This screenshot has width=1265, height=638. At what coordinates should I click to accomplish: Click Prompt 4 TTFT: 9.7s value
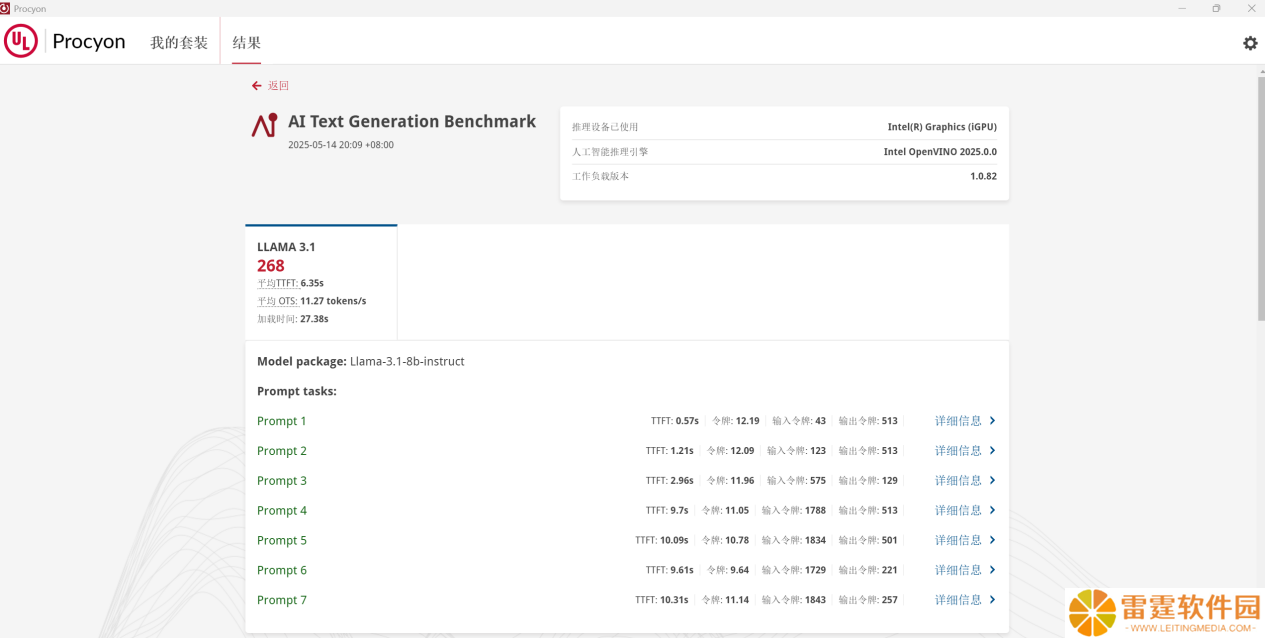coord(667,510)
